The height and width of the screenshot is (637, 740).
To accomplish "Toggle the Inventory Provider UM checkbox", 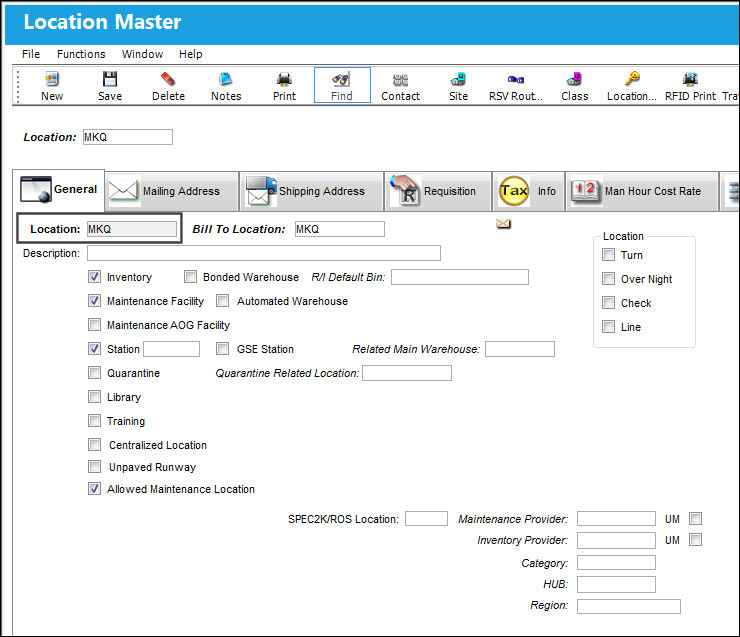I will [695, 539].
